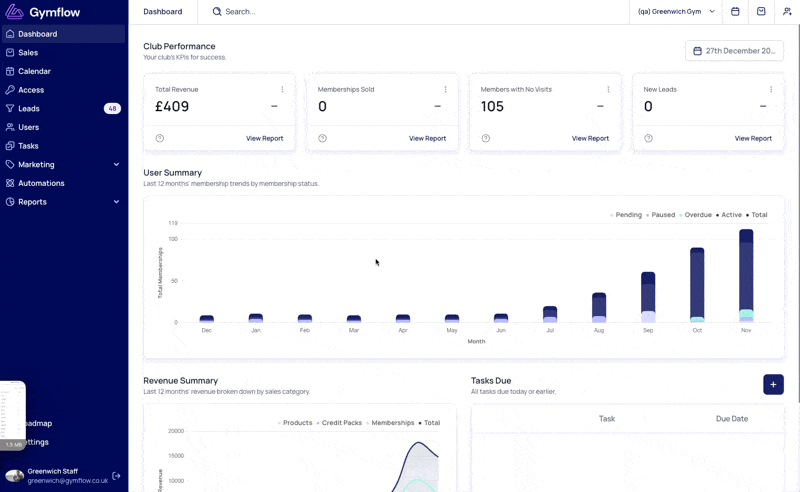Open the 27th December date picker
This screenshot has height=492, width=800.
click(734, 51)
